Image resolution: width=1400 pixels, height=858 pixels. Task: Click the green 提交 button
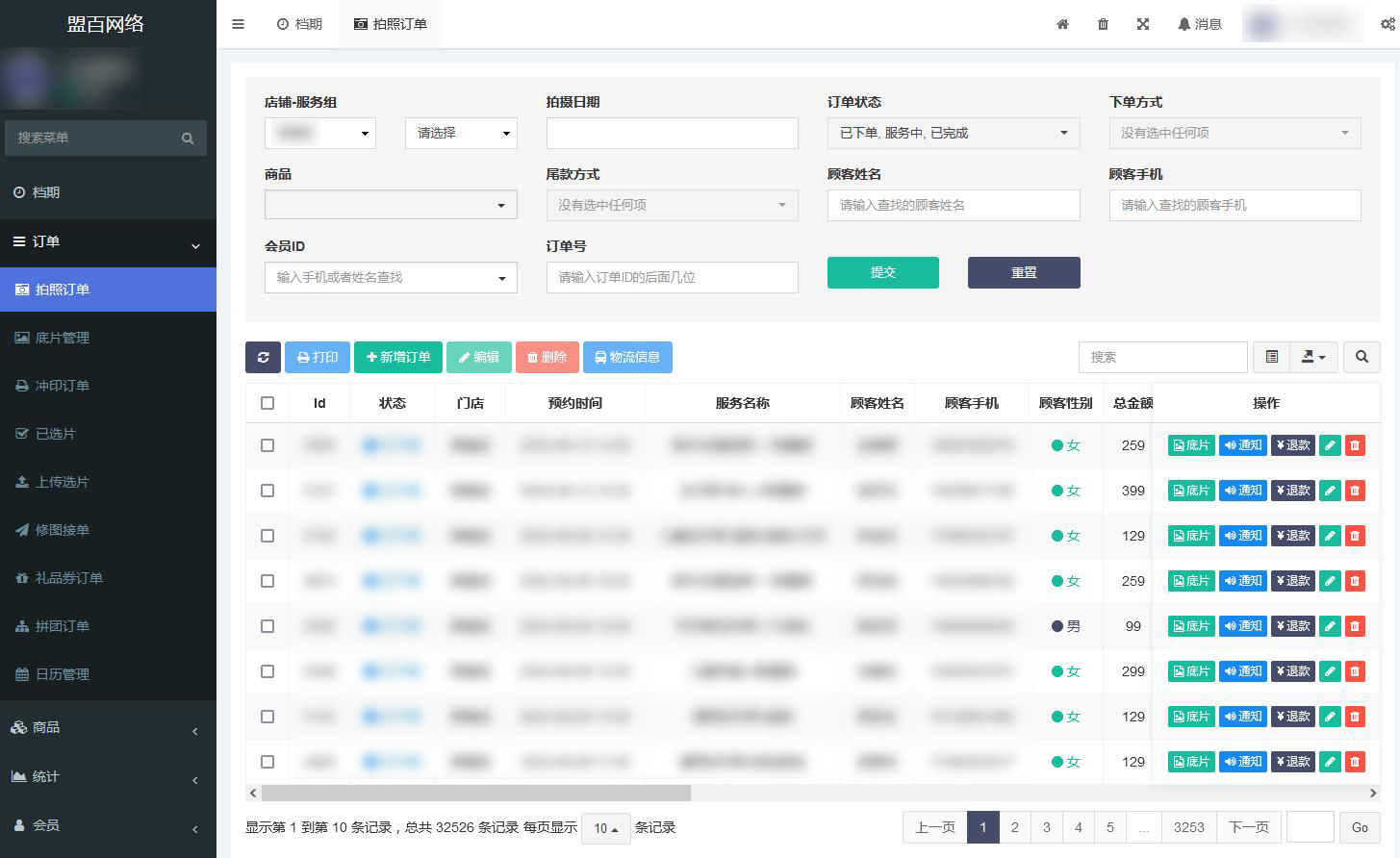coord(882,272)
